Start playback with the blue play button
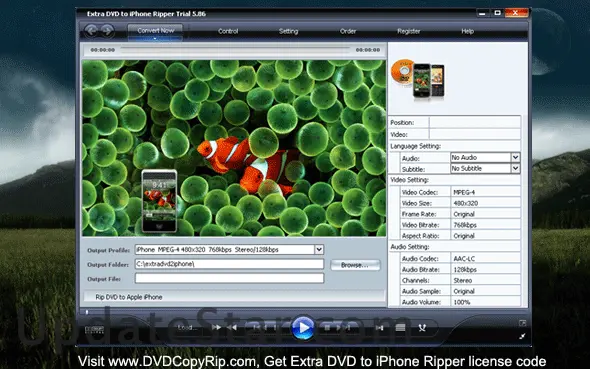 (303, 328)
